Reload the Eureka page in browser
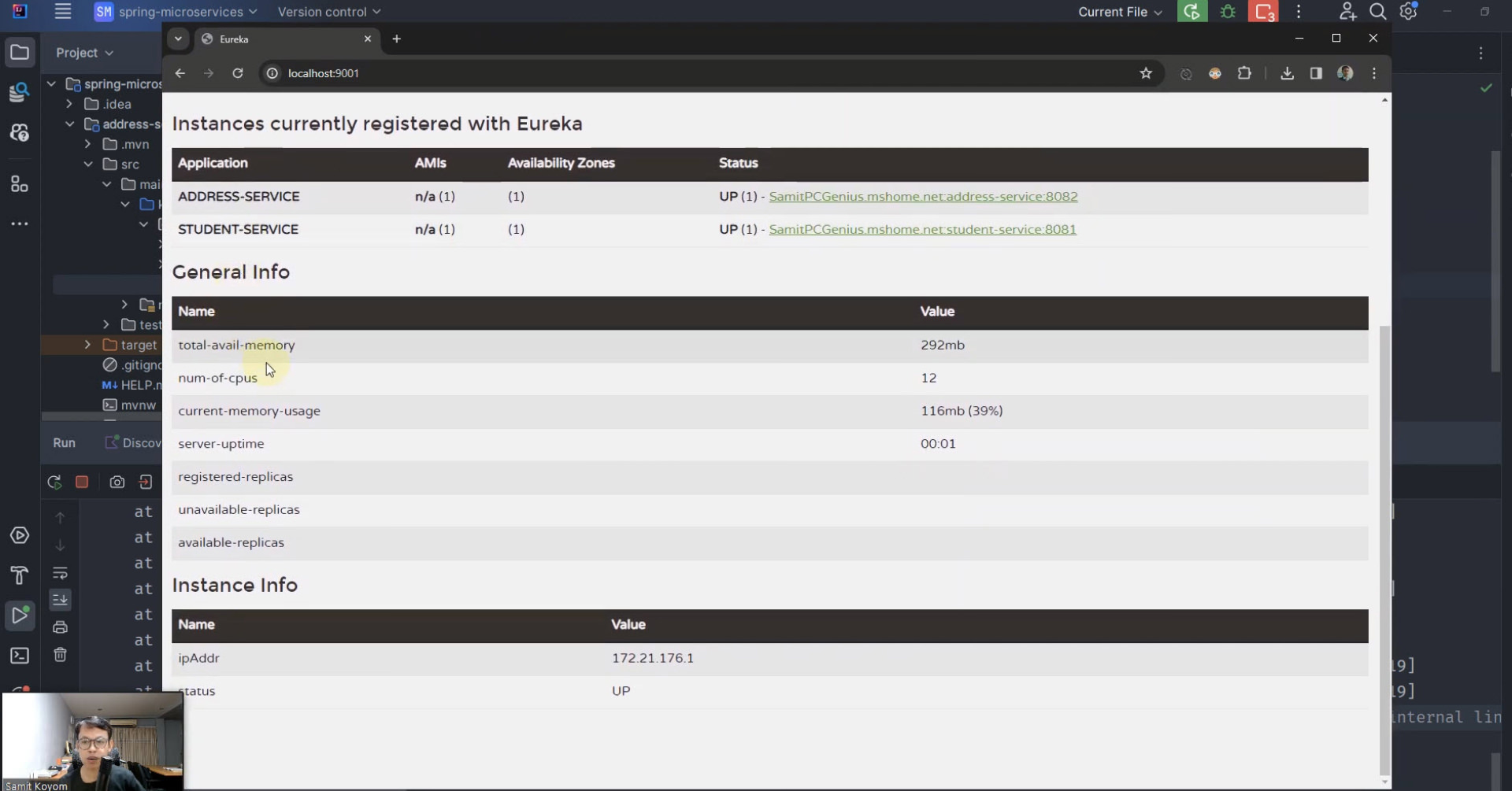This screenshot has width=1512, height=791. click(238, 73)
